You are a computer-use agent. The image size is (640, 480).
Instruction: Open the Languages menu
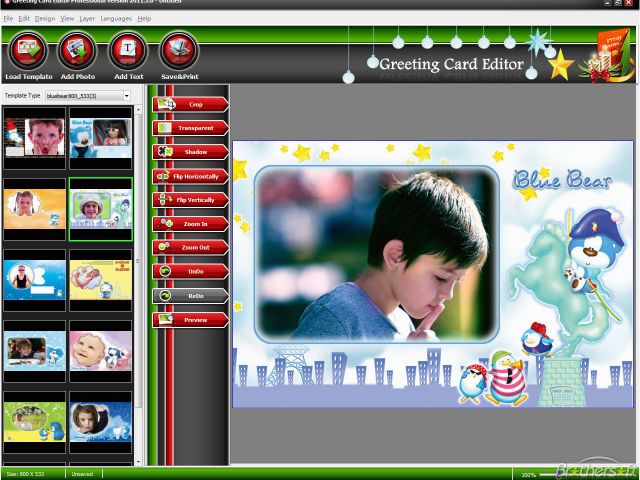[116, 19]
